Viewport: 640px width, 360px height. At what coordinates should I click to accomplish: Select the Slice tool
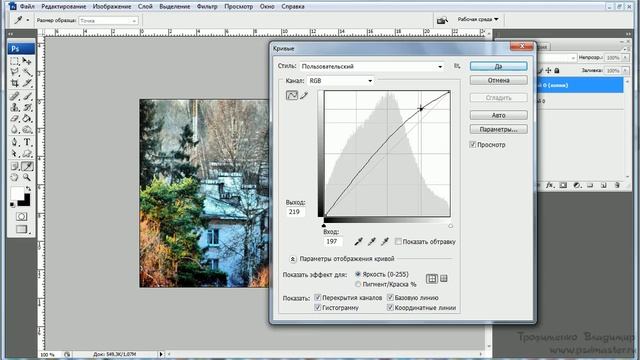click(27, 83)
